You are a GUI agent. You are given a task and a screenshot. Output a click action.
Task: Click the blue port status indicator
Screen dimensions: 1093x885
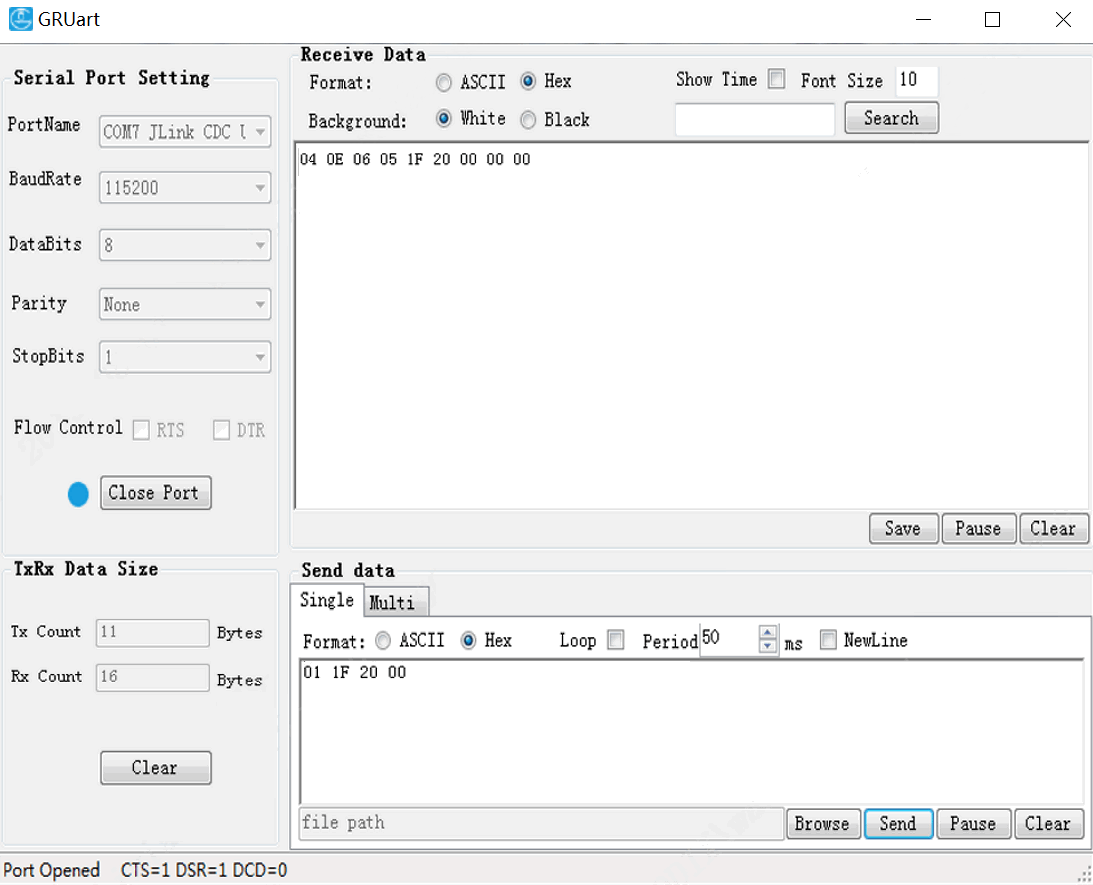pyautogui.click(x=78, y=494)
